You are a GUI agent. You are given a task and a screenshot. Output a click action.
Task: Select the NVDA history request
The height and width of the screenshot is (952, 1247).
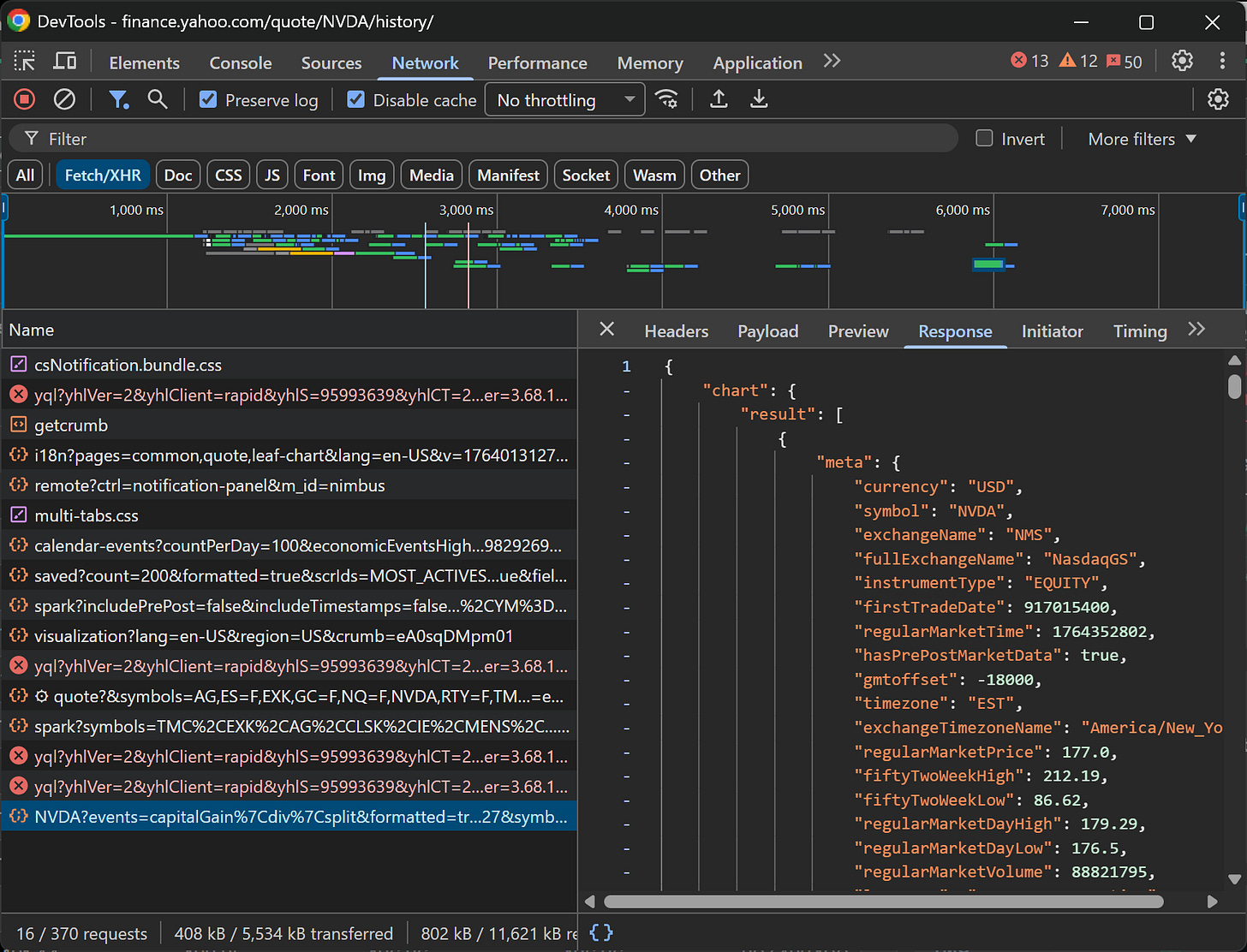click(289, 816)
